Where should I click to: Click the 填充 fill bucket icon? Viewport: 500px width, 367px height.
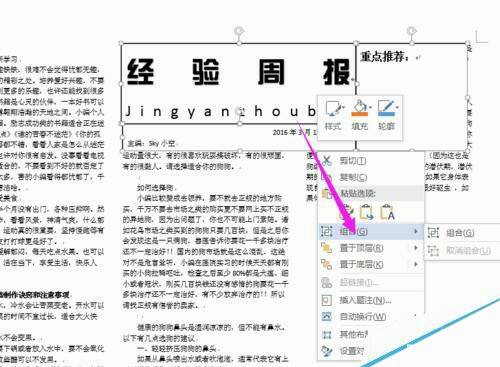[x=359, y=106]
